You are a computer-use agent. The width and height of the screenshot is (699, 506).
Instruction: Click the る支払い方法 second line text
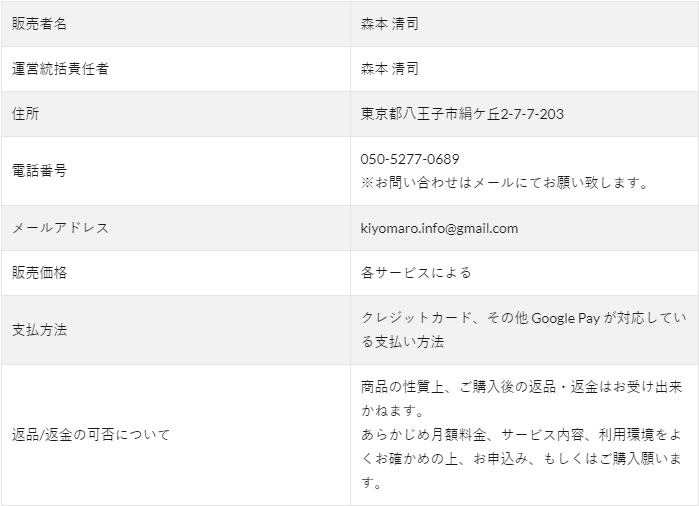[403, 342]
